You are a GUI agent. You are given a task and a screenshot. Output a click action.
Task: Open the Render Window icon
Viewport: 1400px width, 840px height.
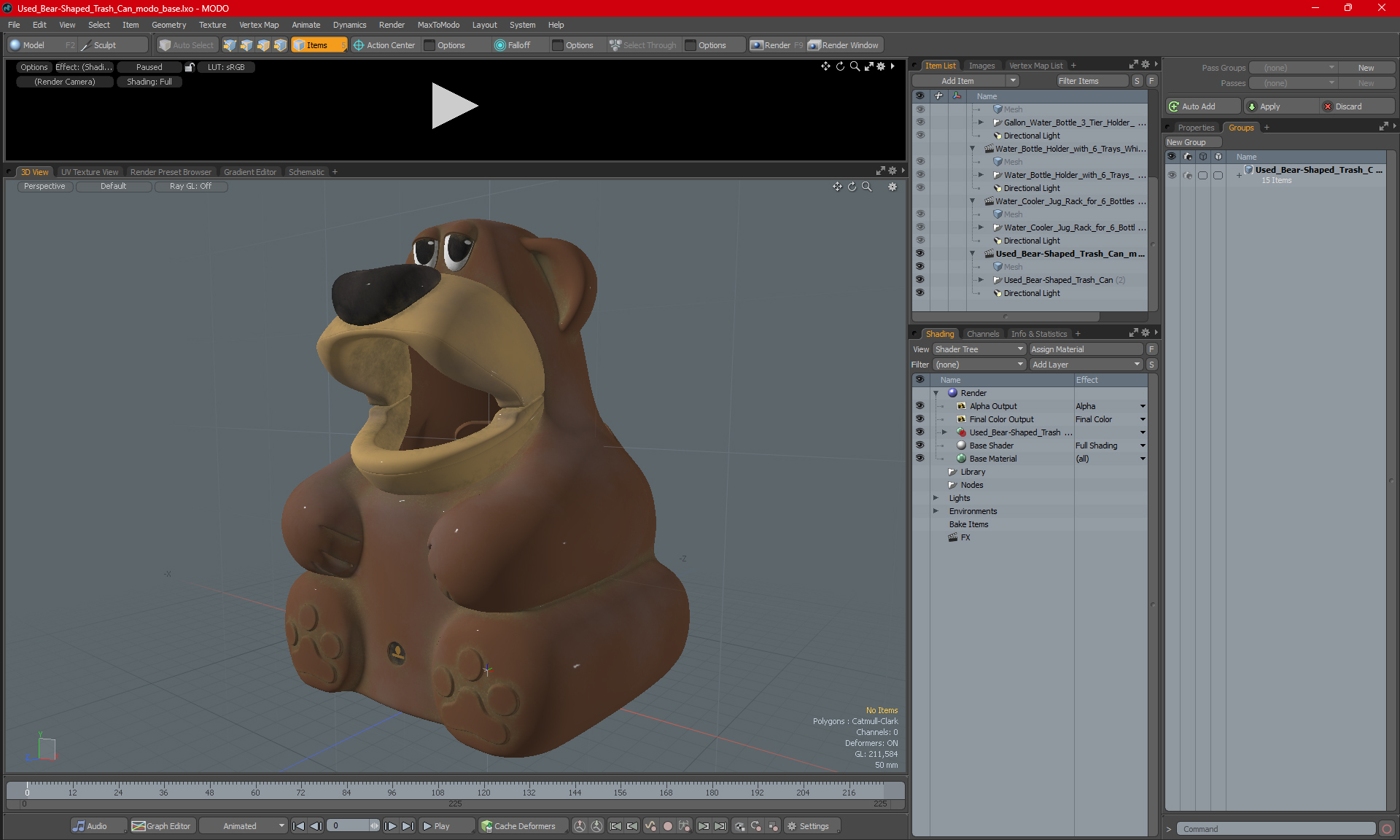(x=814, y=45)
